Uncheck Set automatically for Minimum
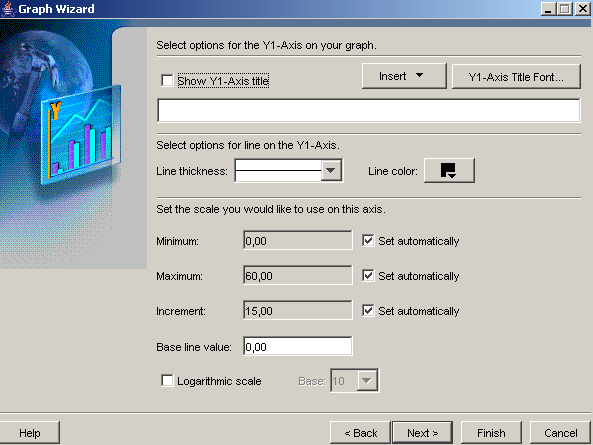 (x=368, y=240)
